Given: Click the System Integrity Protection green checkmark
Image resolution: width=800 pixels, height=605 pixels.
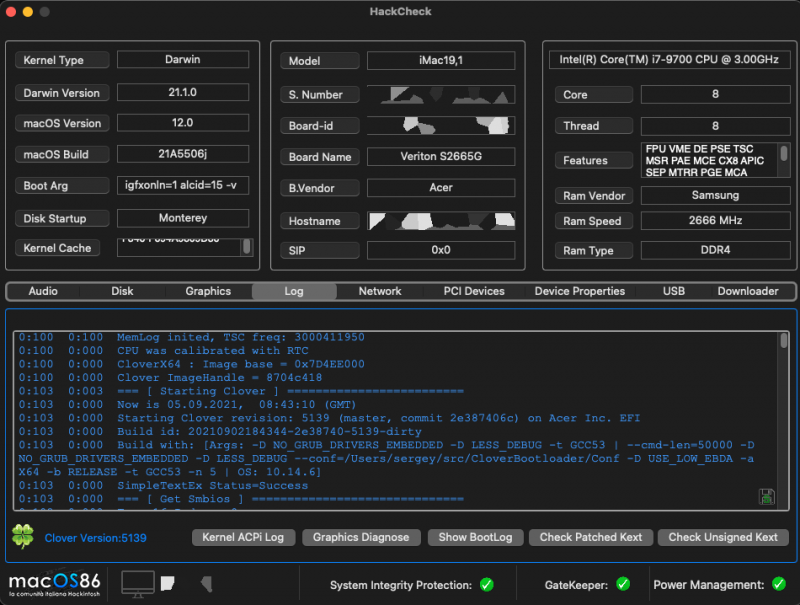Looking at the screenshot, I should click(487, 585).
